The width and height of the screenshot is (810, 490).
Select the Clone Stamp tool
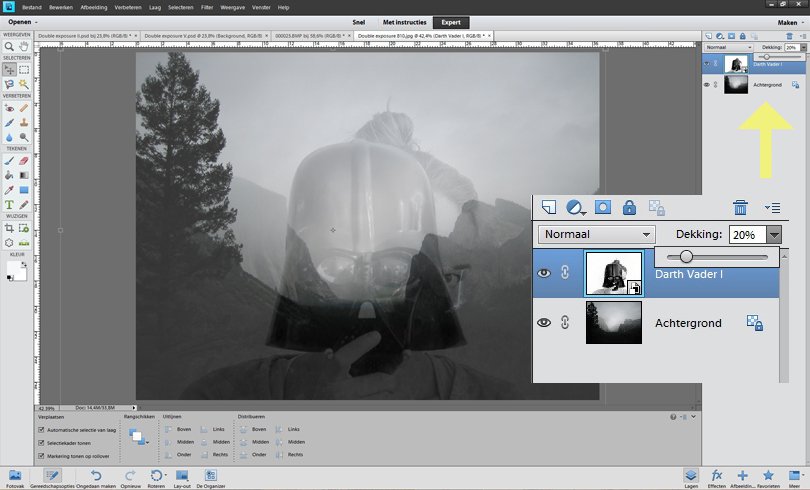[x=24, y=122]
